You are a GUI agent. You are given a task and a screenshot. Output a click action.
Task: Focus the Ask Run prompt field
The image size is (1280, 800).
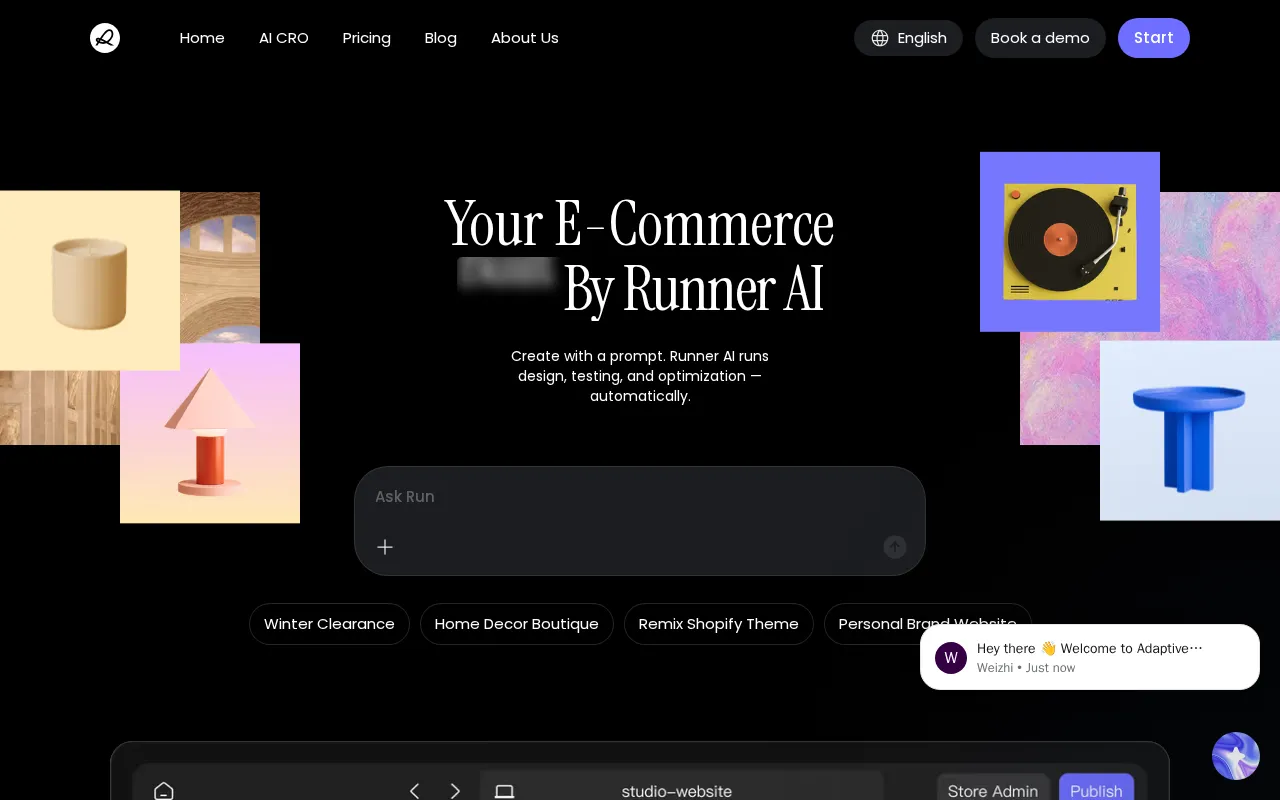(x=640, y=497)
